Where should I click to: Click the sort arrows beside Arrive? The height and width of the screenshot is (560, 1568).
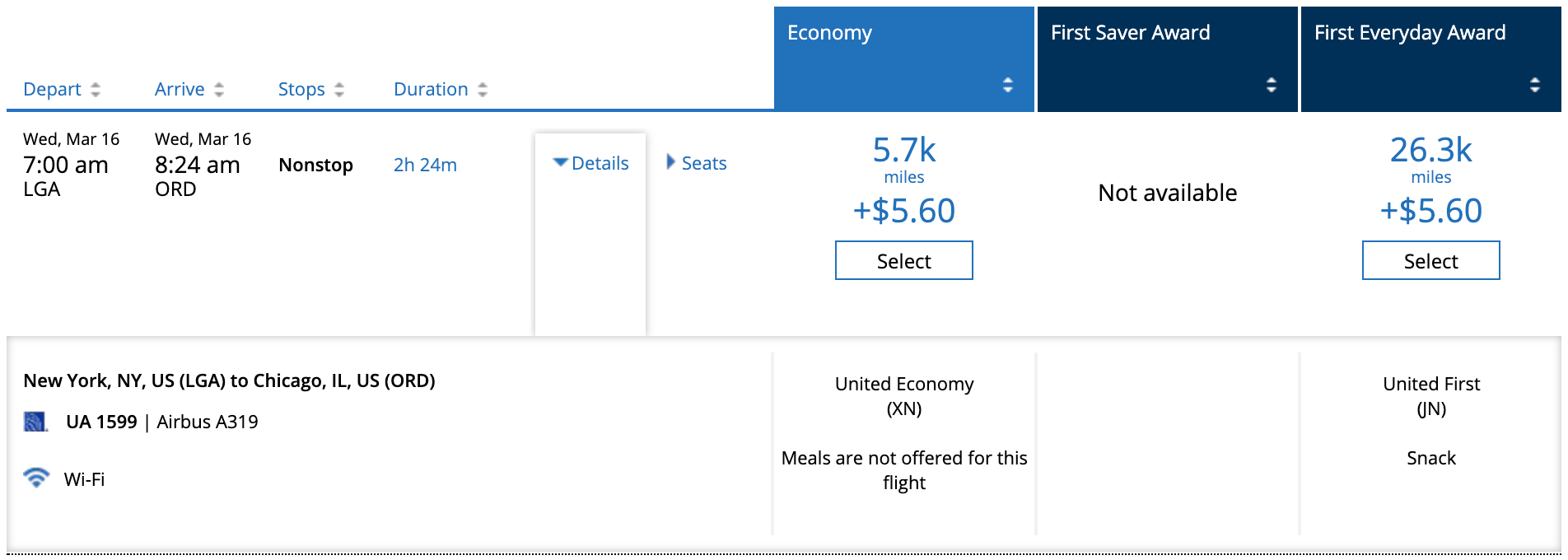click(x=217, y=89)
